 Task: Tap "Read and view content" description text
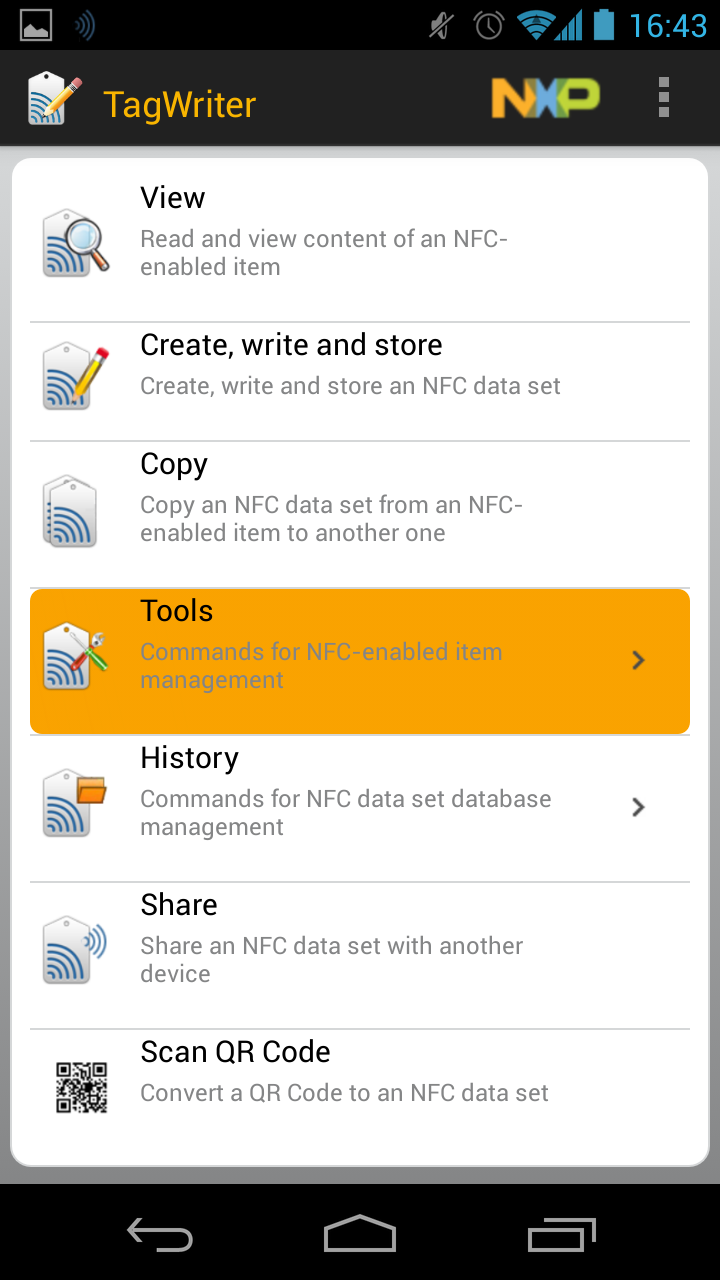coord(324,253)
